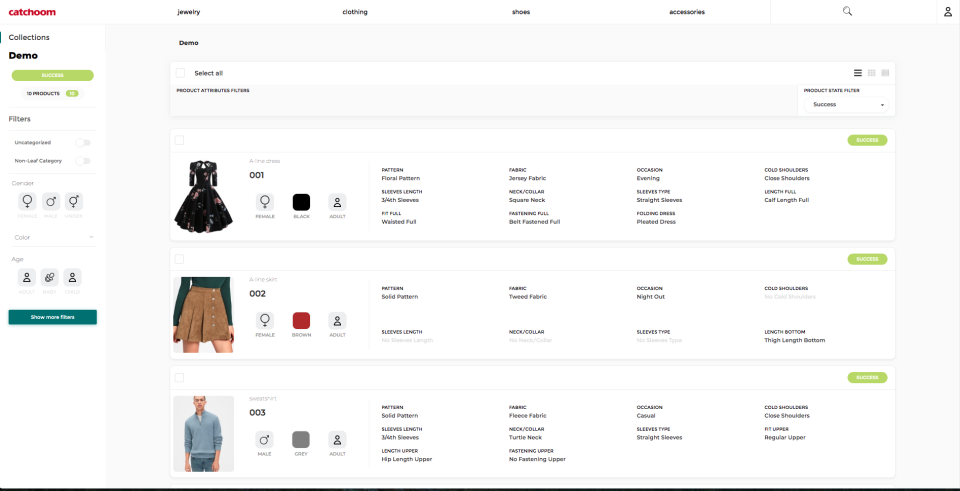Open the accessories menu
This screenshot has width=960, height=491.
coord(687,12)
